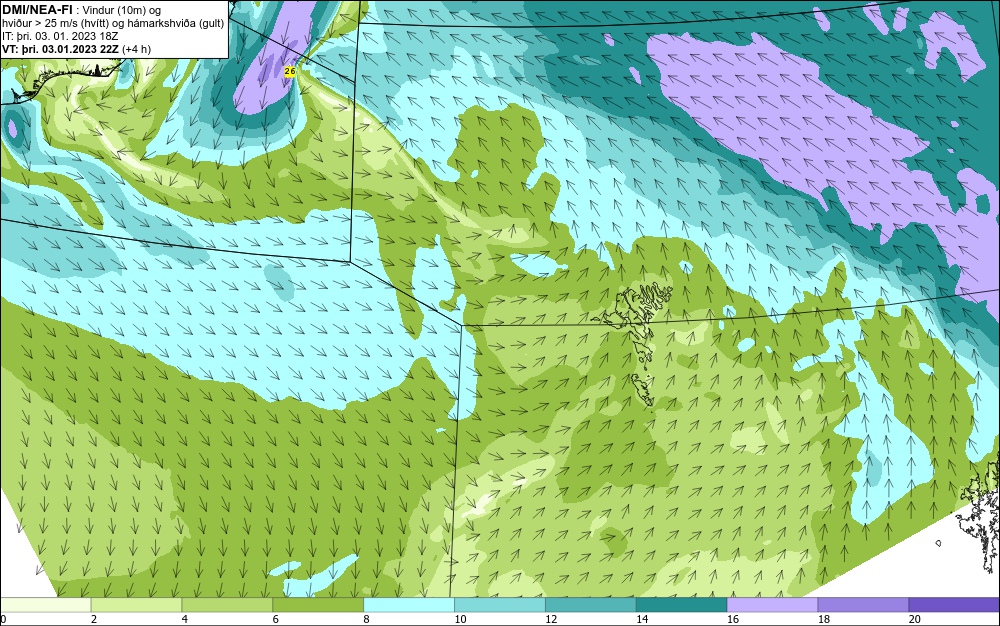Select the 10–12 m/s turquoise swatch
This screenshot has width=1000, height=626.
pos(499,605)
